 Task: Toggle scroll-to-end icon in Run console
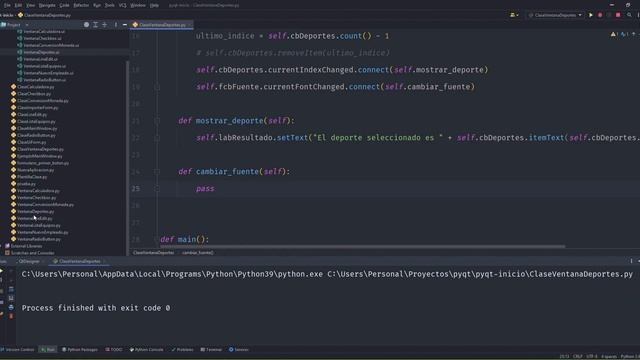coord(11,298)
